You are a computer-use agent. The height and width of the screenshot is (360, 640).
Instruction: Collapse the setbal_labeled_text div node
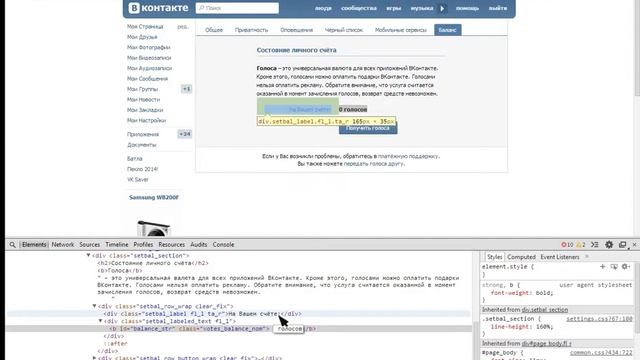point(100,321)
